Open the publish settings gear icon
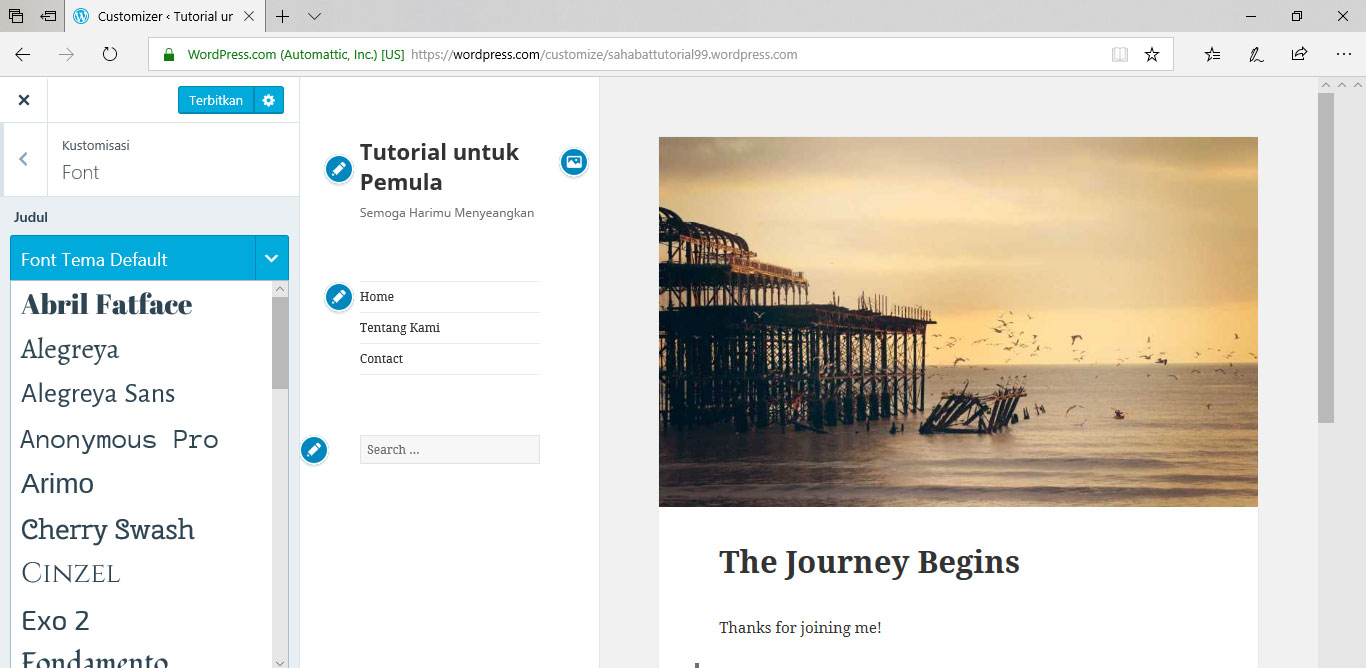The image size is (1366, 668). [268, 100]
